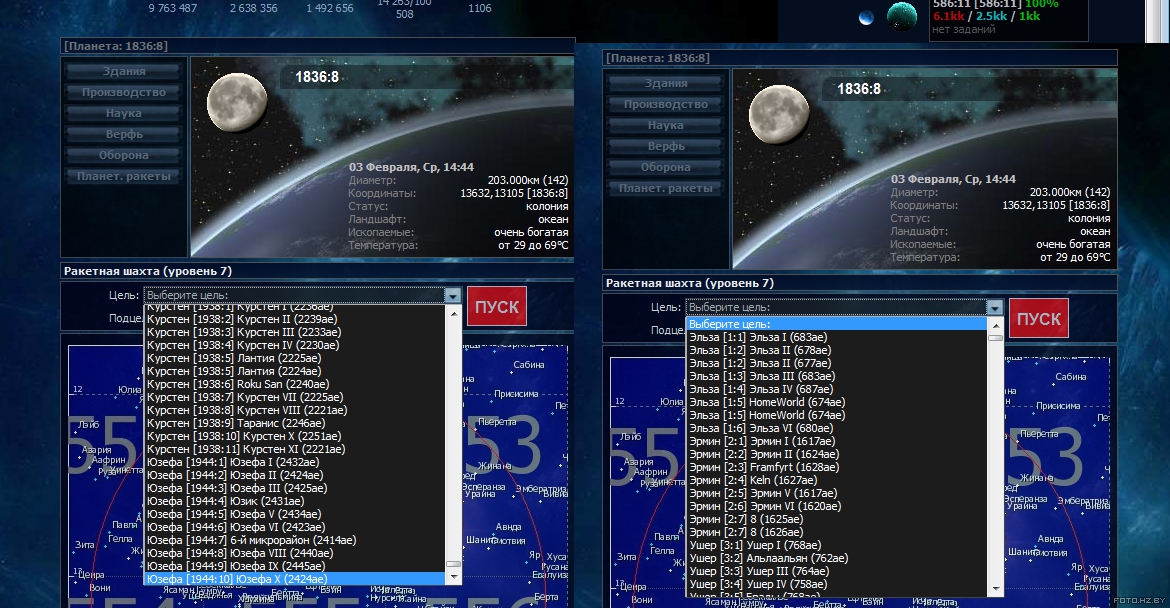Open Верфь menu in right planet panel
Image resolution: width=1170 pixels, height=608 pixels.
click(x=666, y=146)
